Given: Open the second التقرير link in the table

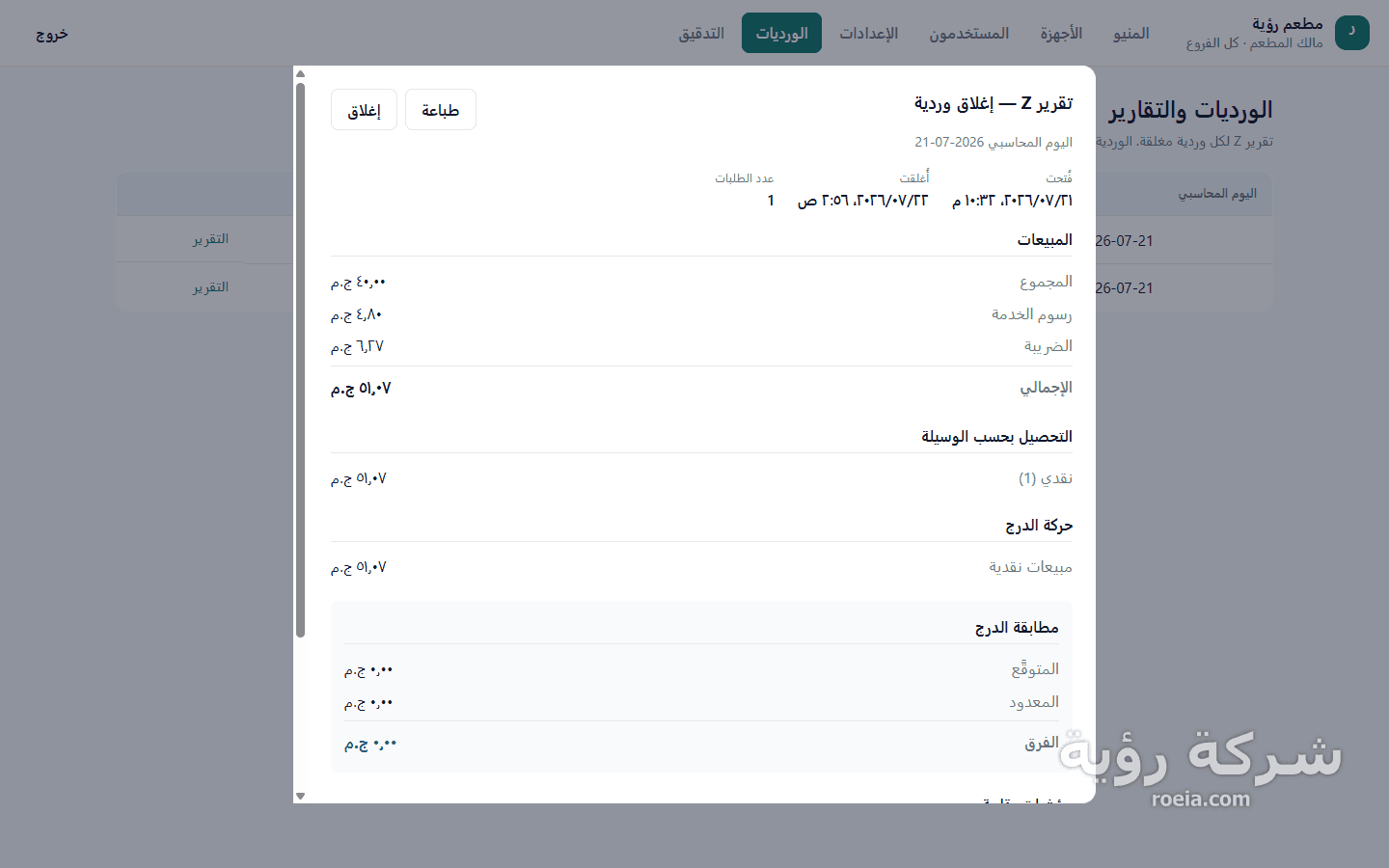Looking at the screenshot, I should pos(210,287).
